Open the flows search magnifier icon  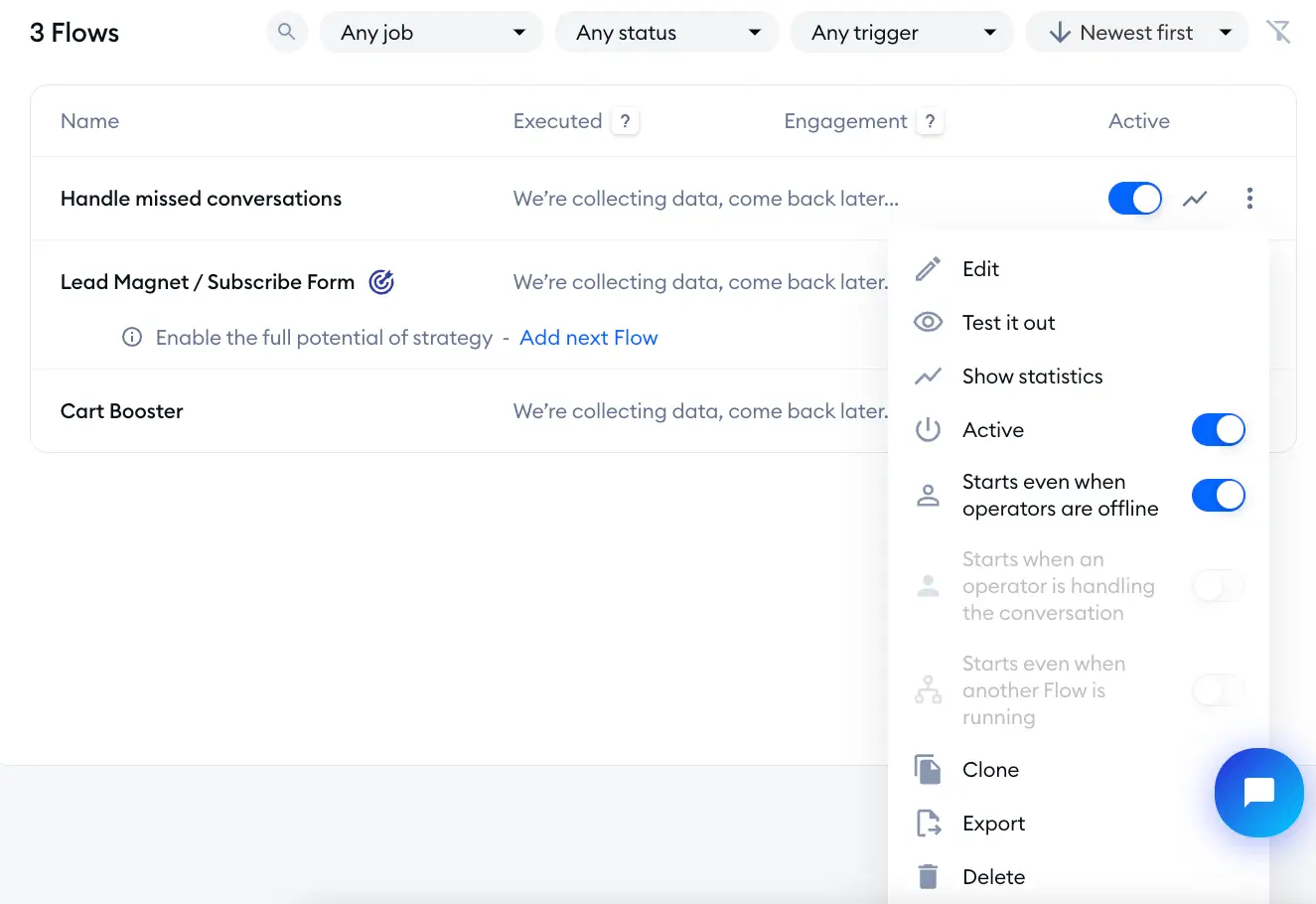click(286, 32)
